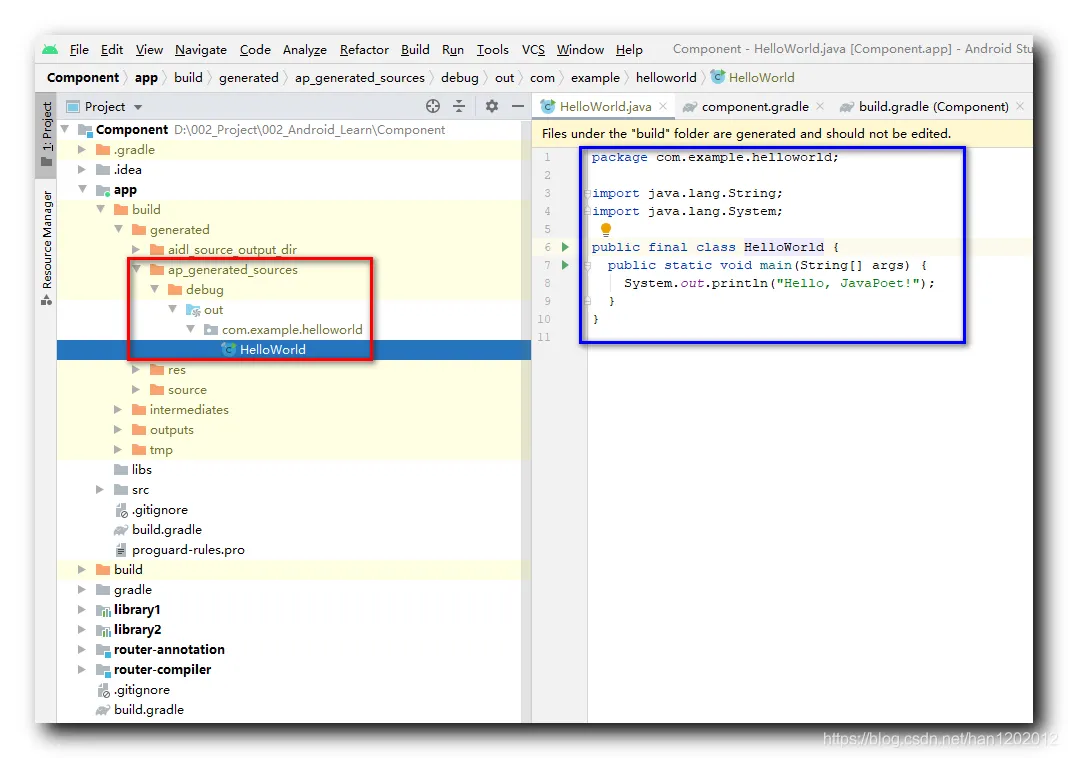This screenshot has height=758, width=1068.
Task: Open the File menu
Action: pyautogui.click(x=79, y=50)
